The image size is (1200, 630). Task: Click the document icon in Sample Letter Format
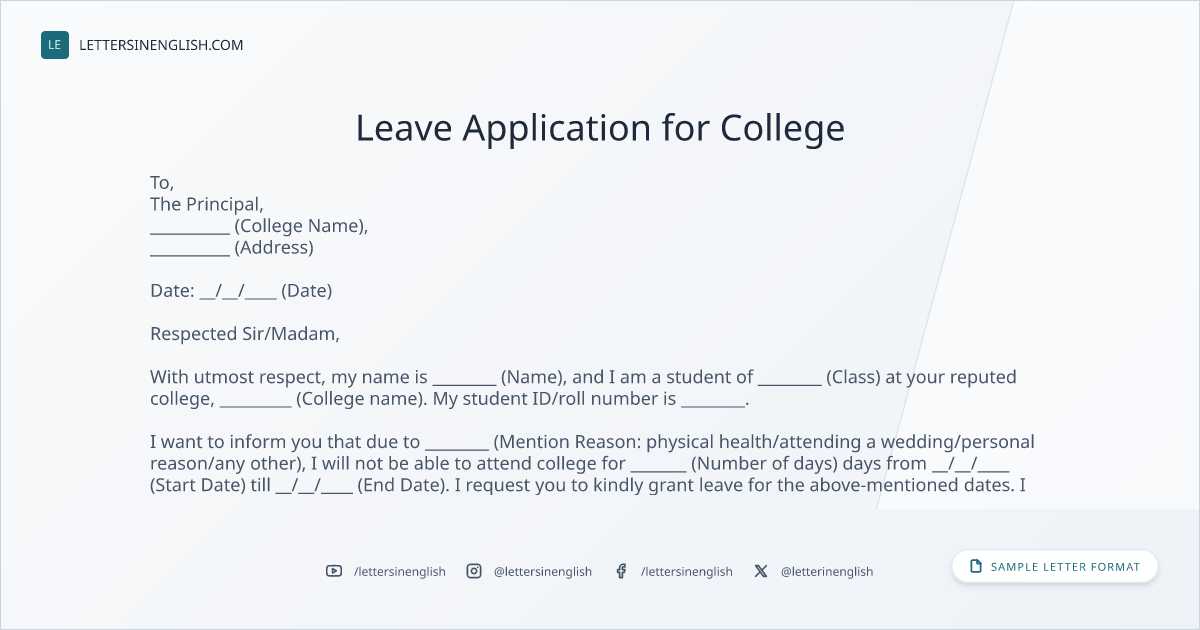pos(976,567)
